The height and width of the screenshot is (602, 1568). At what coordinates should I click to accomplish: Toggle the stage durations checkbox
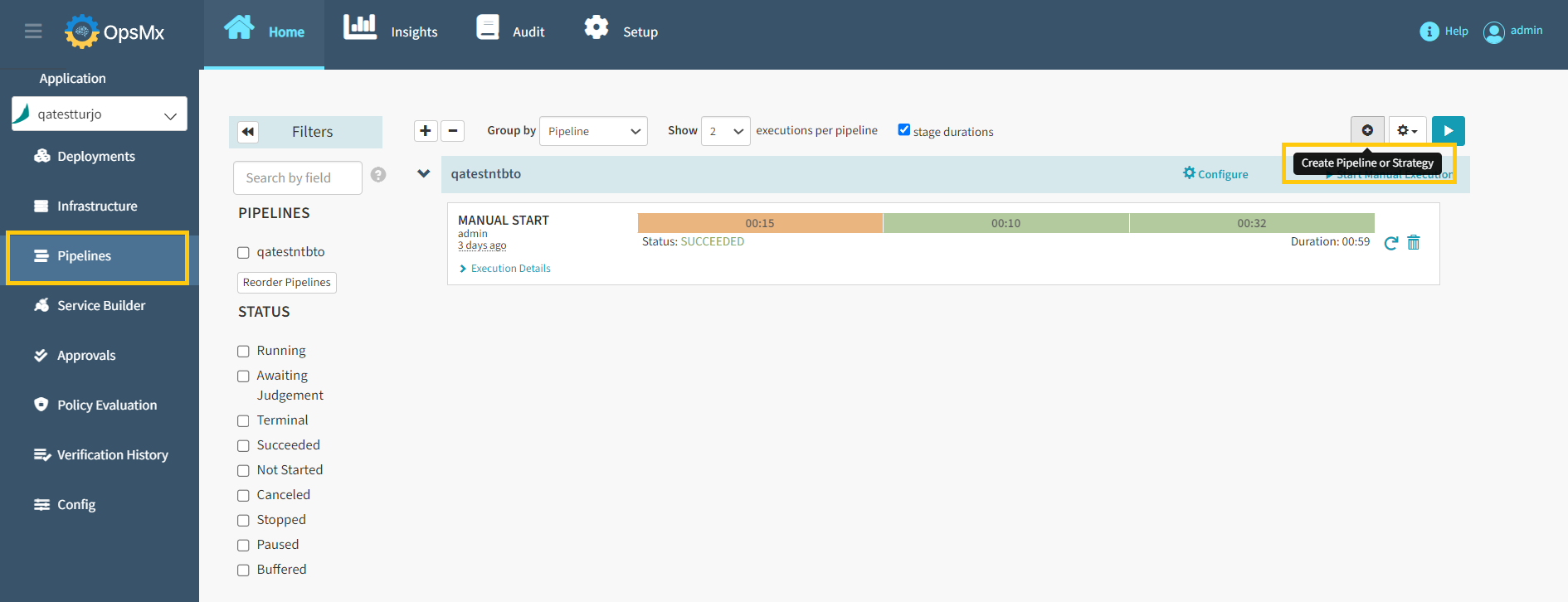tap(904, 129)
